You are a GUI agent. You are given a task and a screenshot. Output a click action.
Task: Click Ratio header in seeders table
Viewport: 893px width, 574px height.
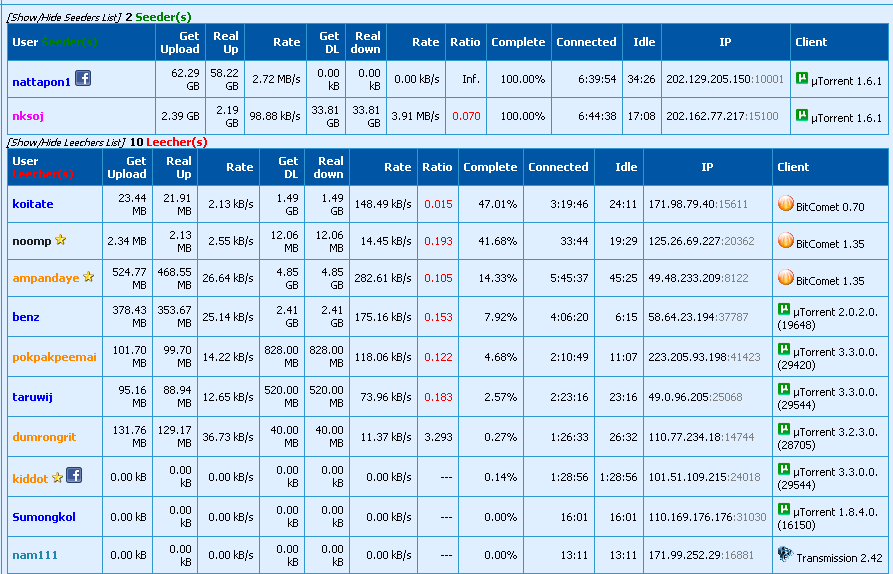click(465, 42)
